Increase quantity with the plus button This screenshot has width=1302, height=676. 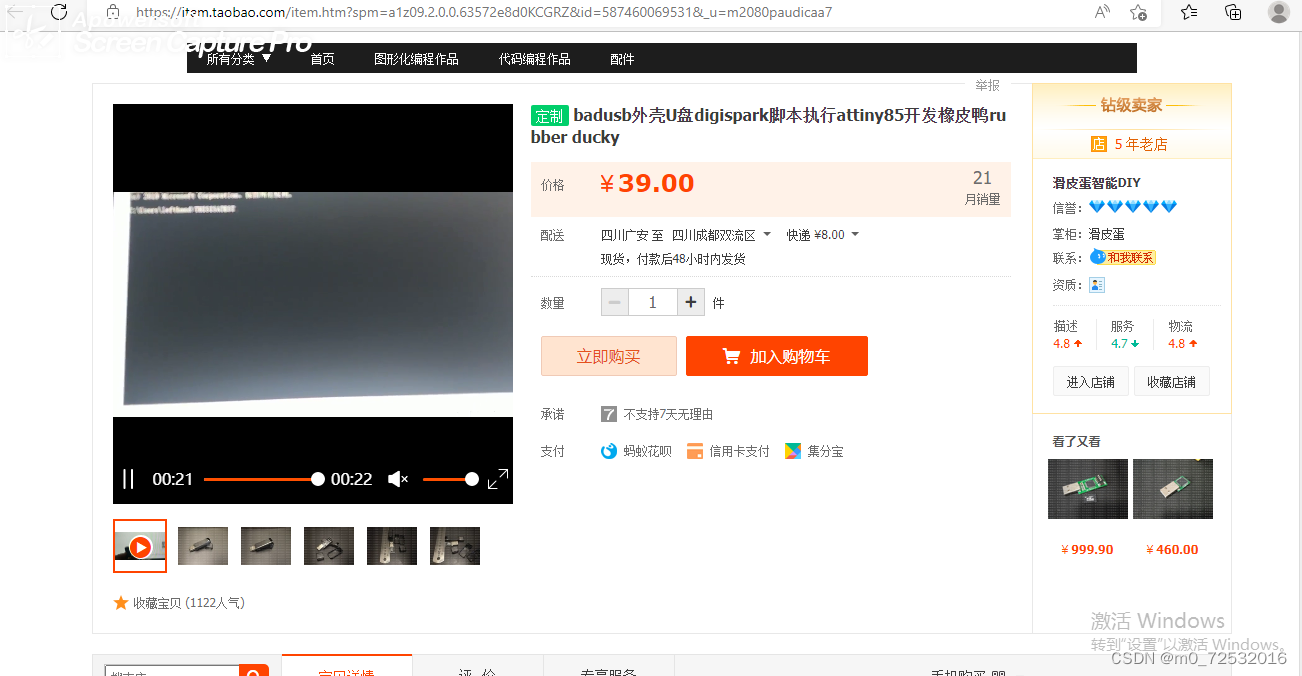pyautogui.click(x=691, y=302)
